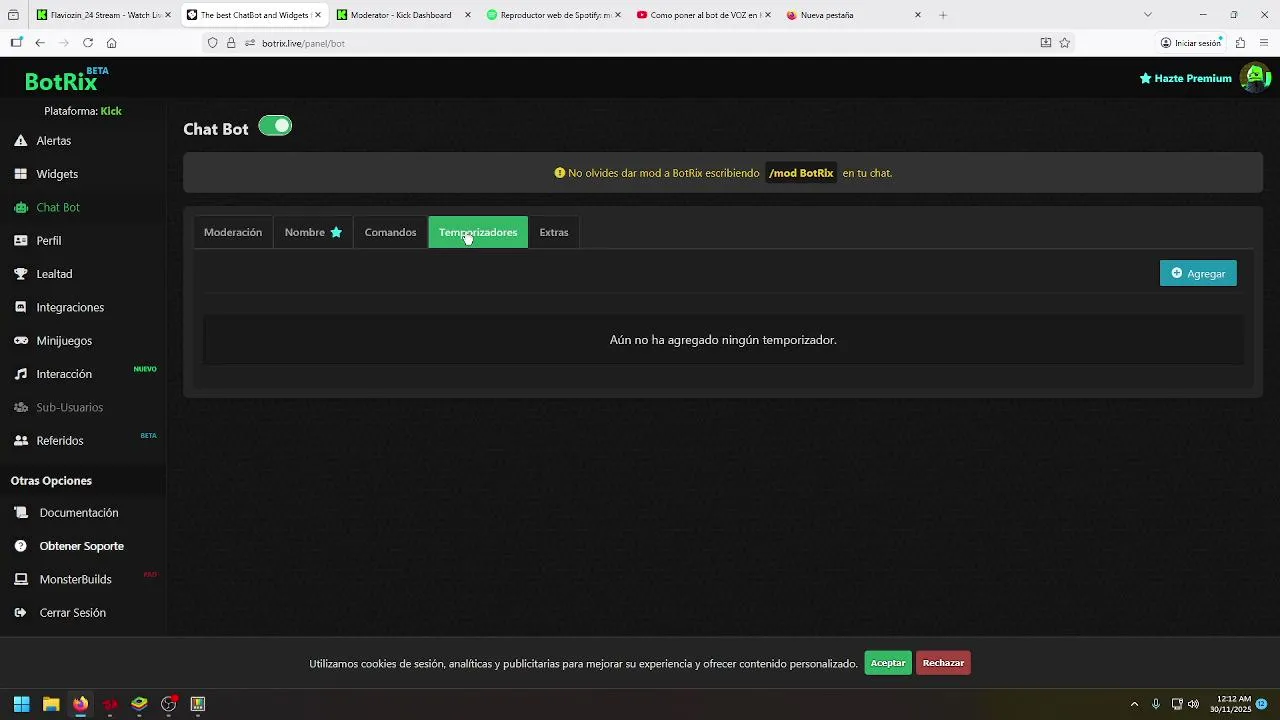Viewport: 1280px width, 720px height.
Task: Go back in browser history
Action: pos(40,43)
